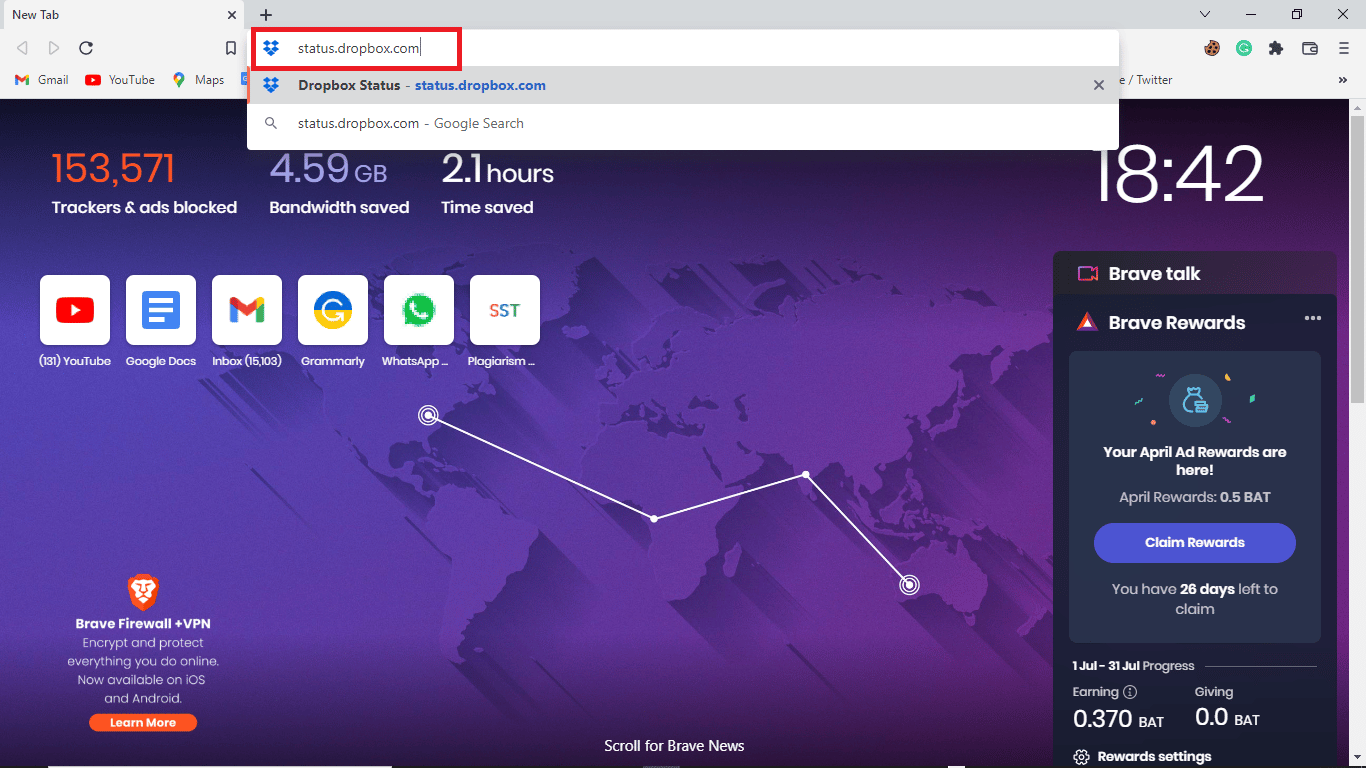
Task: Click Learn More for Brave Firewall +VPN
Action: click(143, 722)
